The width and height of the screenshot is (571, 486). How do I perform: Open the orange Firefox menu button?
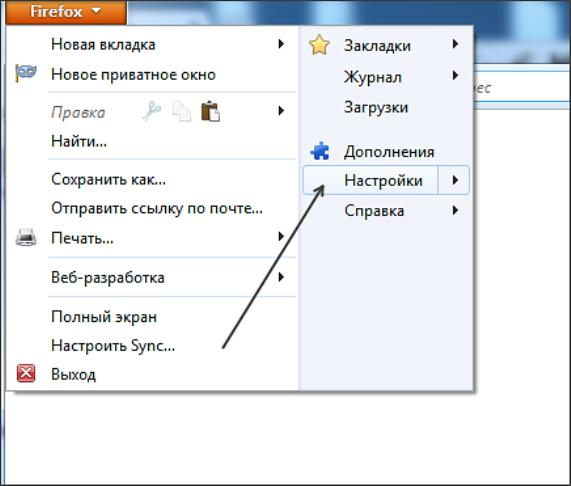(66, 12)
